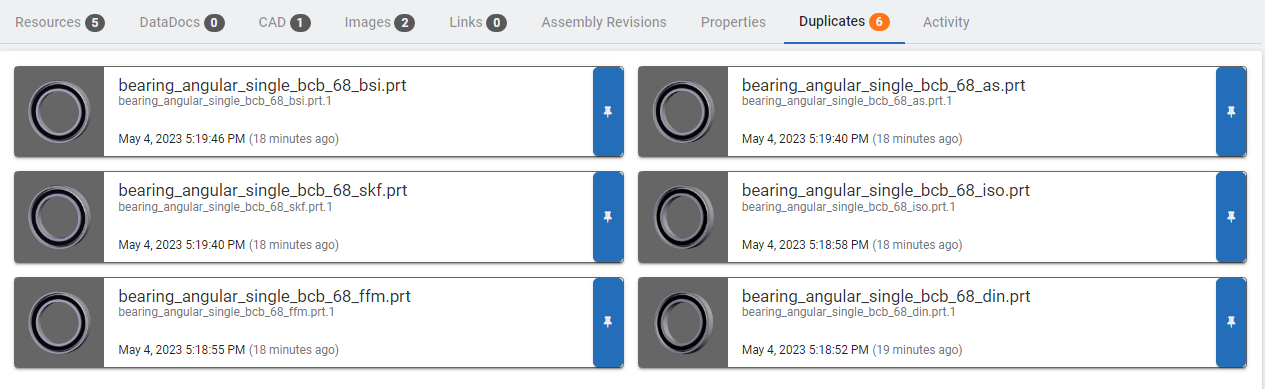1265x389 pixels.
Task: Pin the bearing_angular_single_bcb_68_bsi.prt duplicate
Action: pos(608,112)
